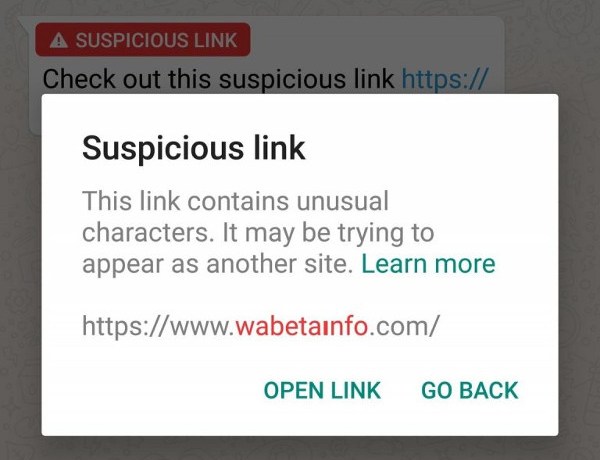600x460 pixels.
Task: Click the .com/ ending of the URL
Action: click(404, 326)
